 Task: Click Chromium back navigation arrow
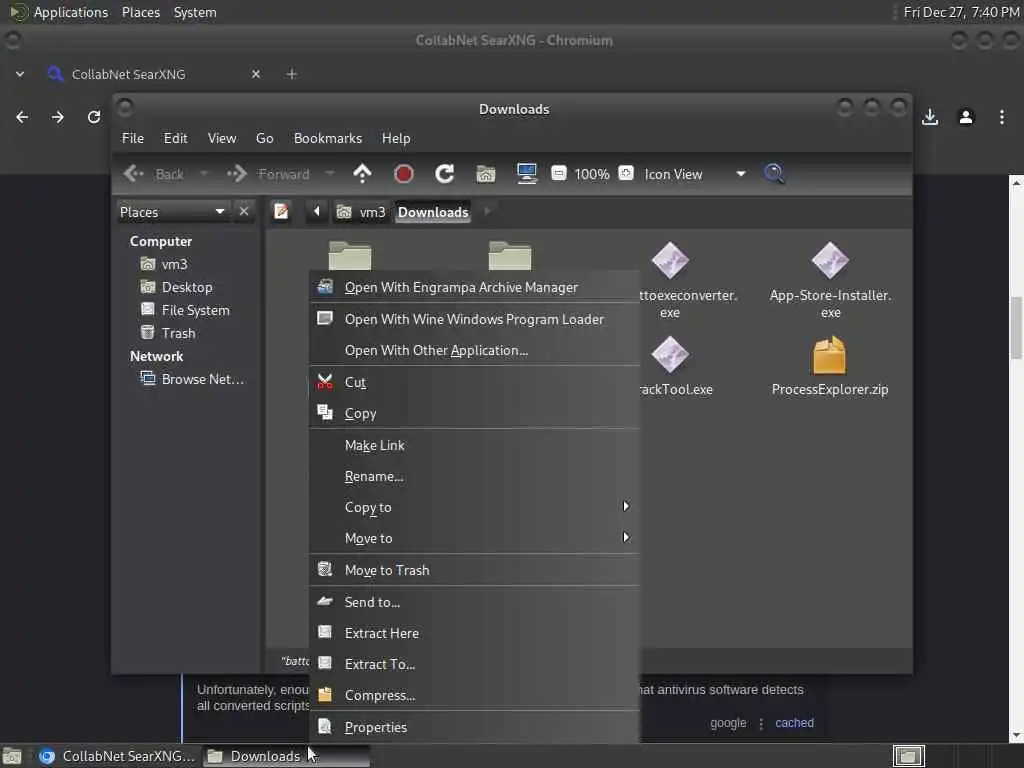(22, 117)
